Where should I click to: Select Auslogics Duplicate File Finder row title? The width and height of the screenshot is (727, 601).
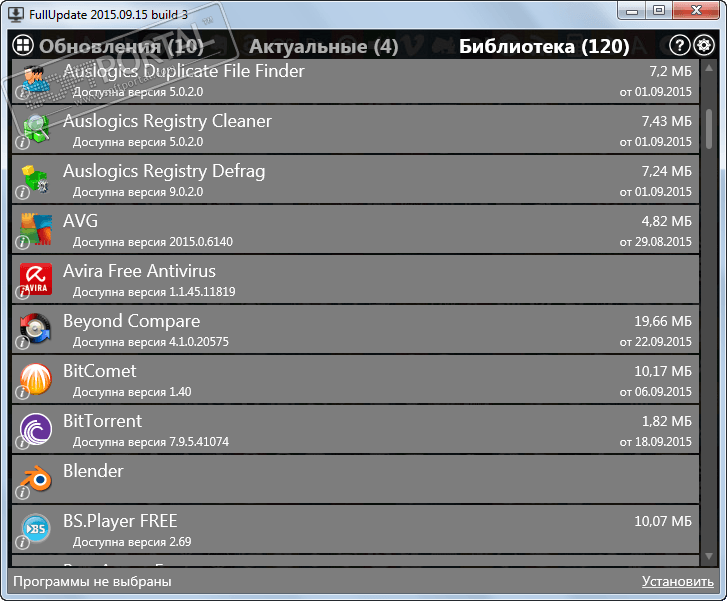pyautogui.click(x=184, y=71)
